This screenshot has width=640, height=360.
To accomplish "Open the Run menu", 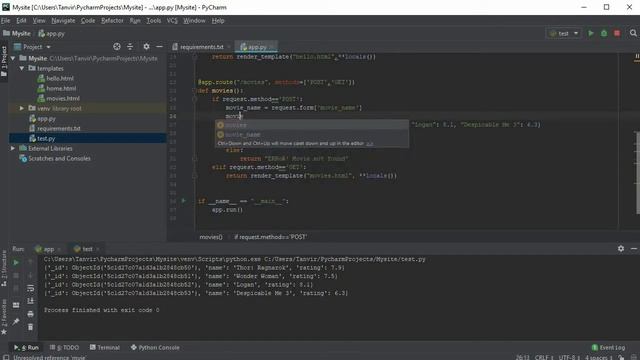I will coord(135,20).
